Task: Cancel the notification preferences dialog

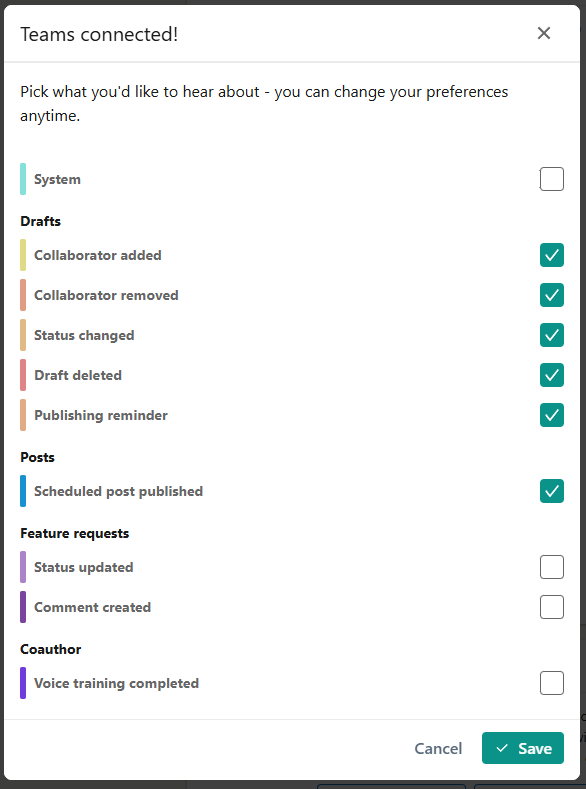Action: pyautogui.click(x=438, y=748)
